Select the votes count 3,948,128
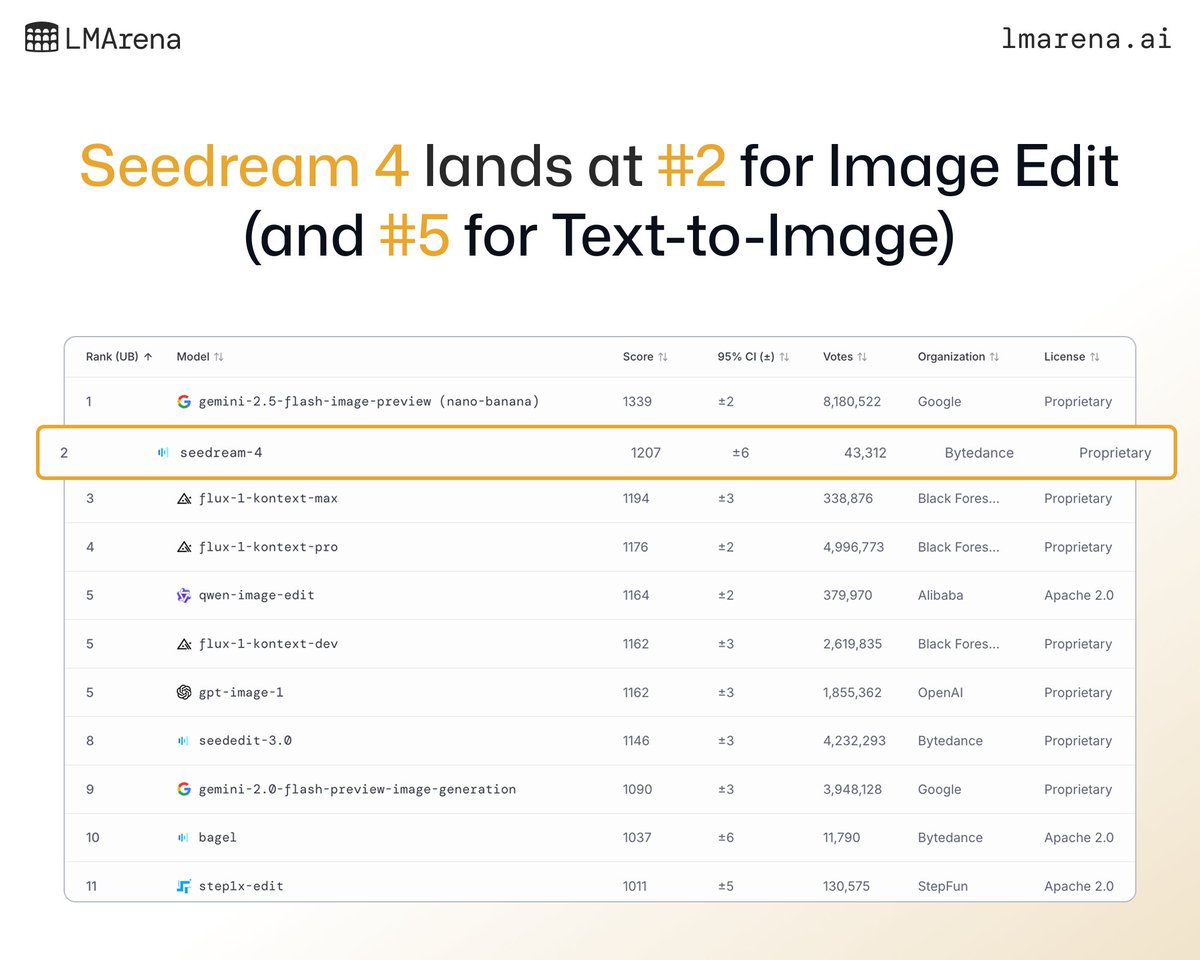The width and height of the screenshot is (1200, 960). tap(852, 789)
